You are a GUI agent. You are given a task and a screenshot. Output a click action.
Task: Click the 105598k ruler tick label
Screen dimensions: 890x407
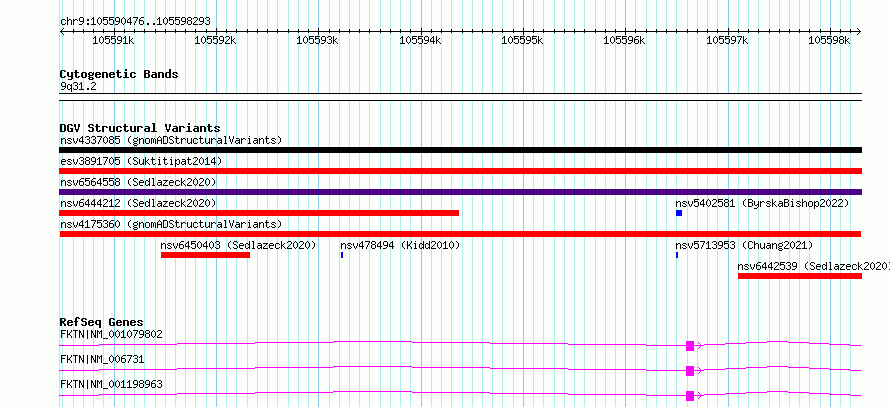click(x=829, y=40)
